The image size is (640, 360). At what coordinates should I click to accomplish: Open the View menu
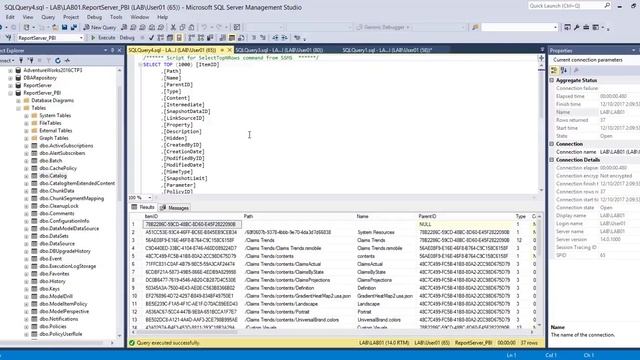28,17
